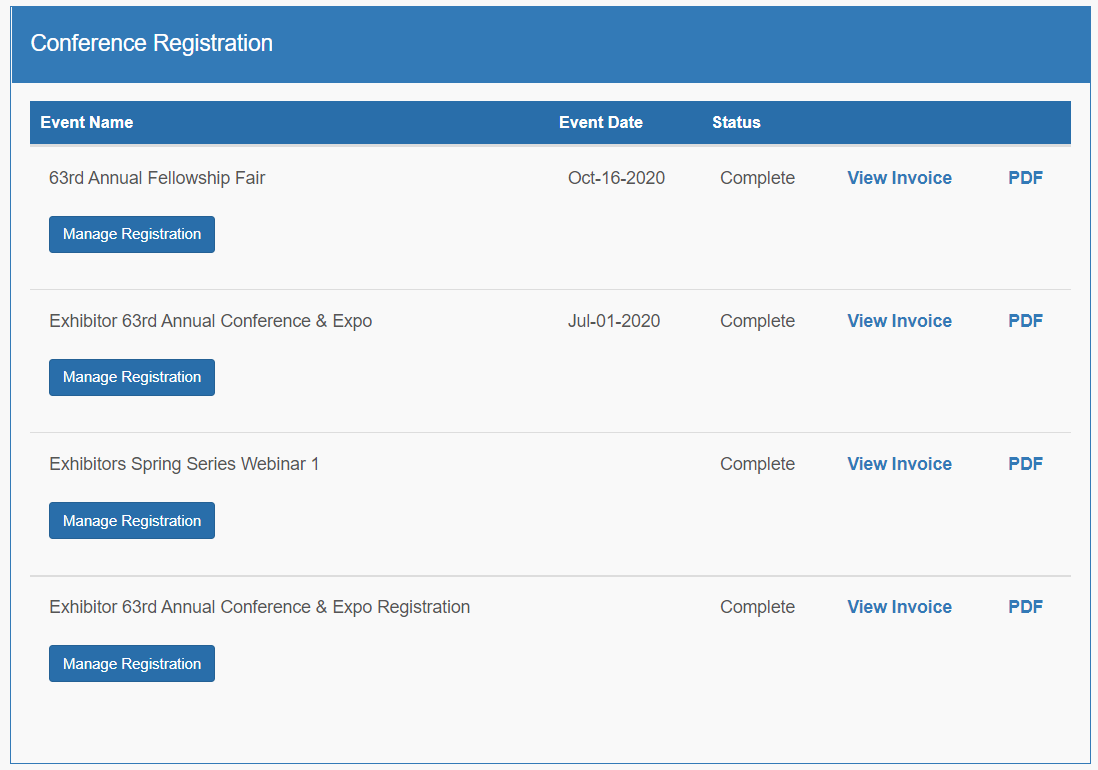
Task: Click the Status column header
Action: pyautogui.click(x=736, y=122)
